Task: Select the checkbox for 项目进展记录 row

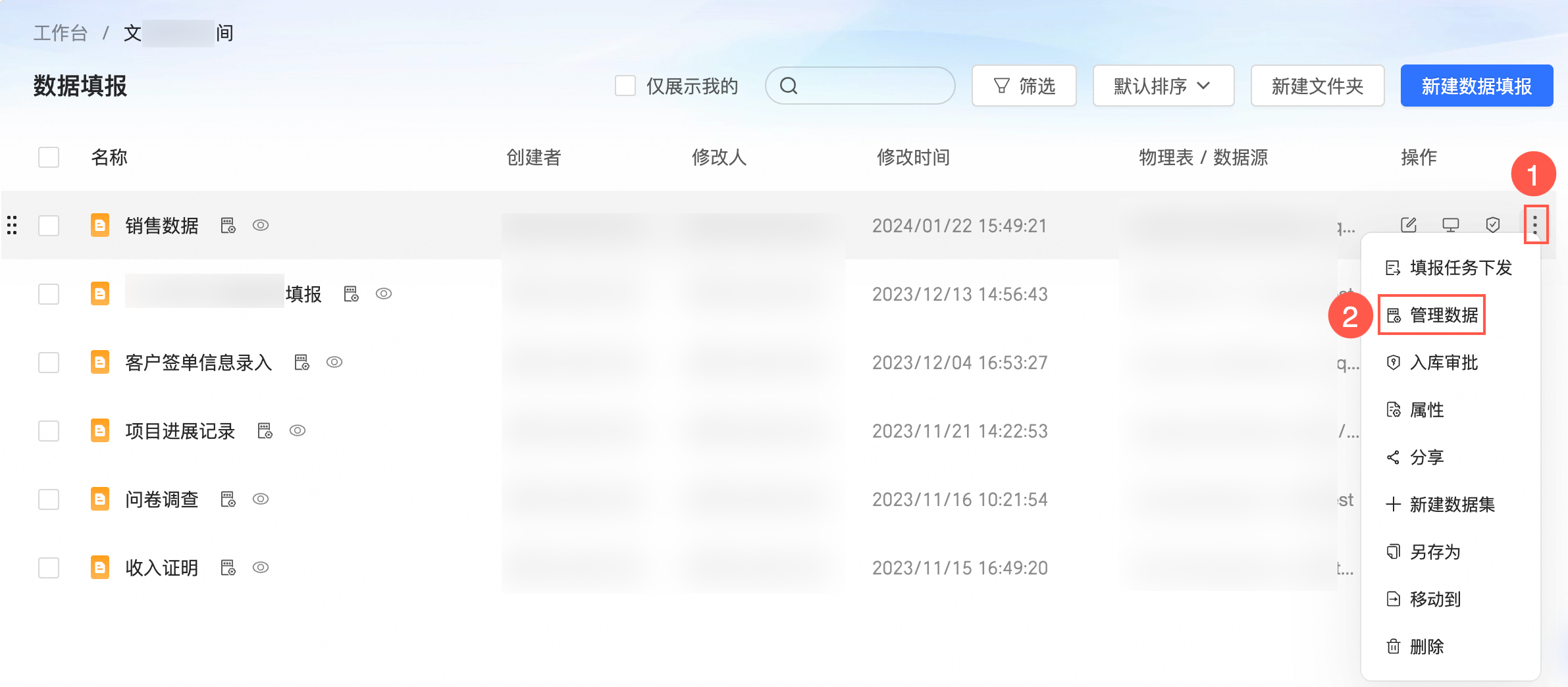Action: (x=49, y=431)
